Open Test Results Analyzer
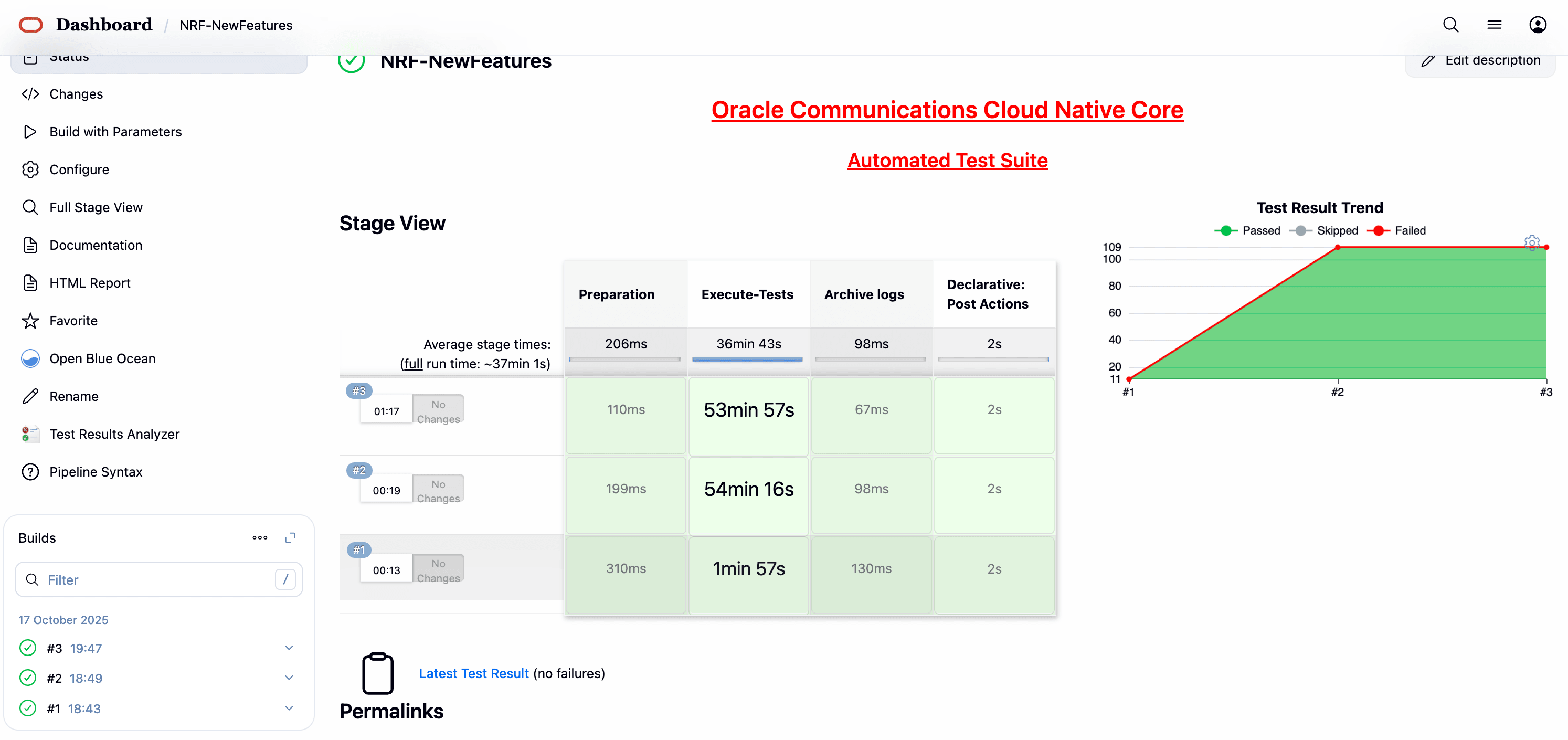This screenshot has width=1568, height=740. 114,434
